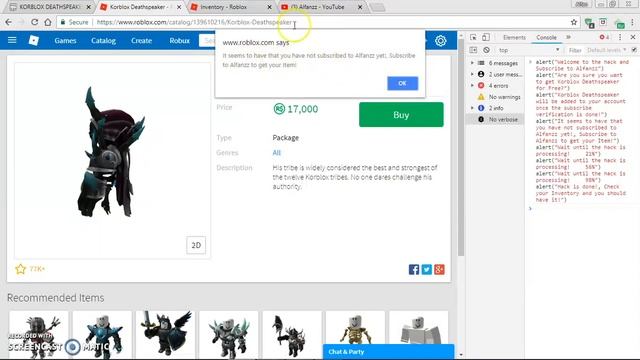Select the Console tab in DevTools

point(546,37)
